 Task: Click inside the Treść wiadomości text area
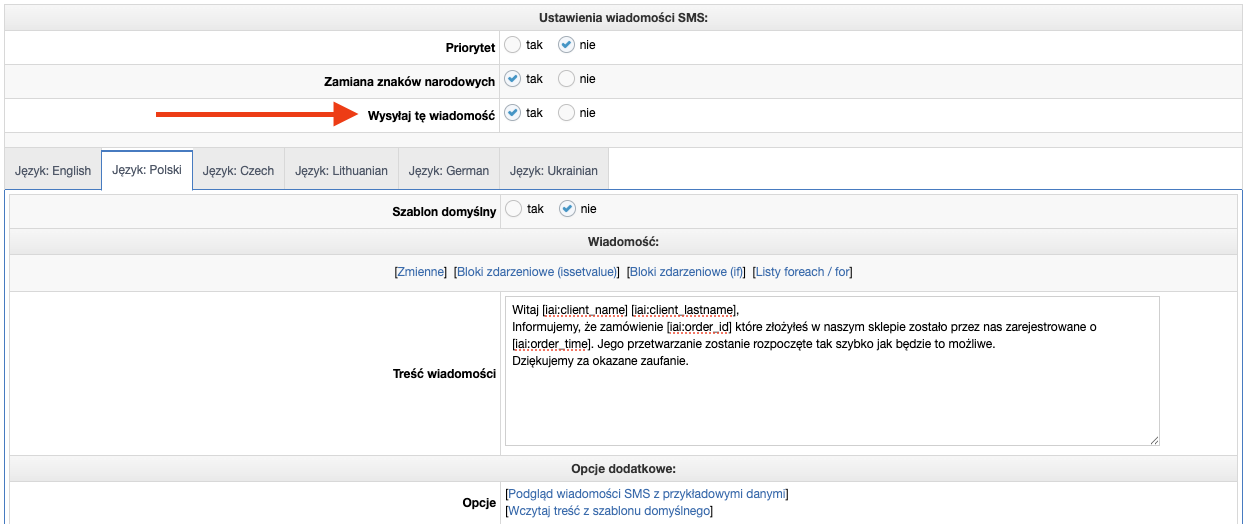(832, 400)
